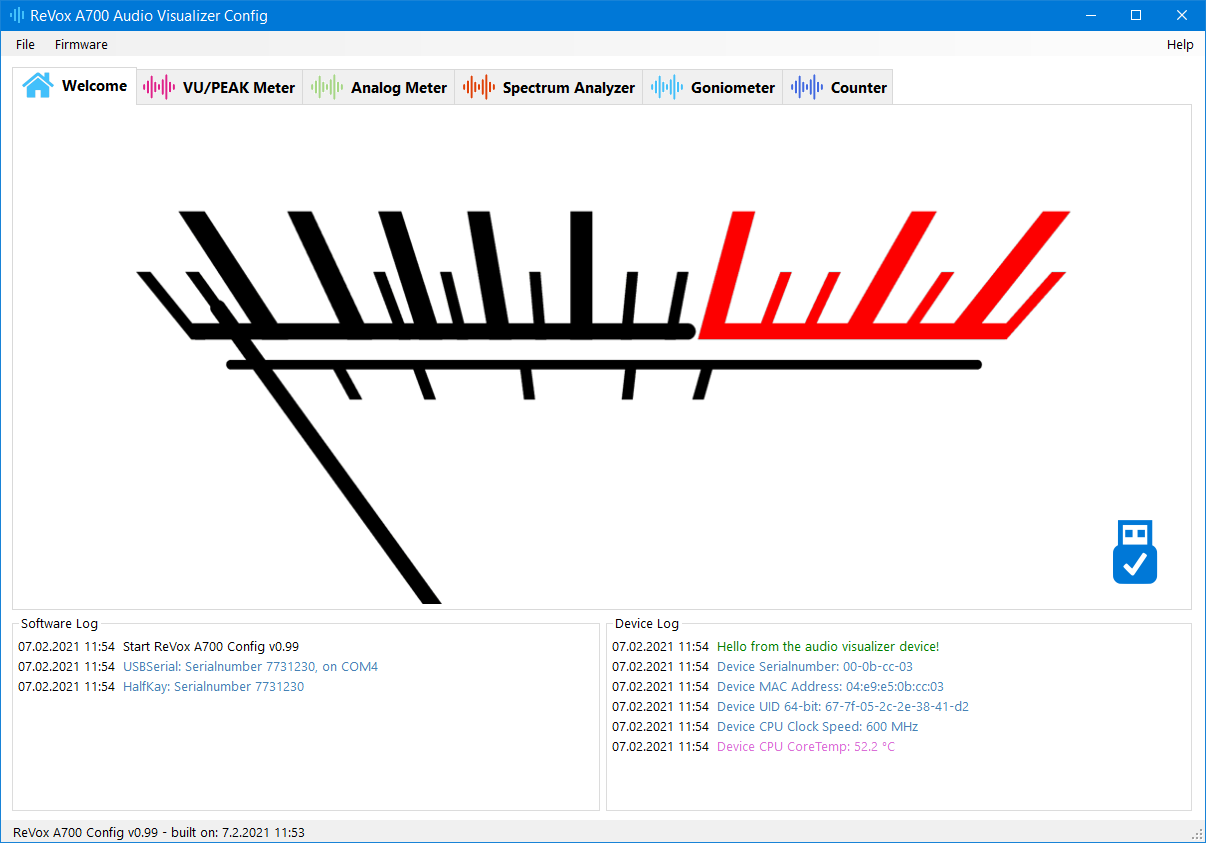Click the window title text
This screenshot has width=1206, height=843.
[149, 16]
